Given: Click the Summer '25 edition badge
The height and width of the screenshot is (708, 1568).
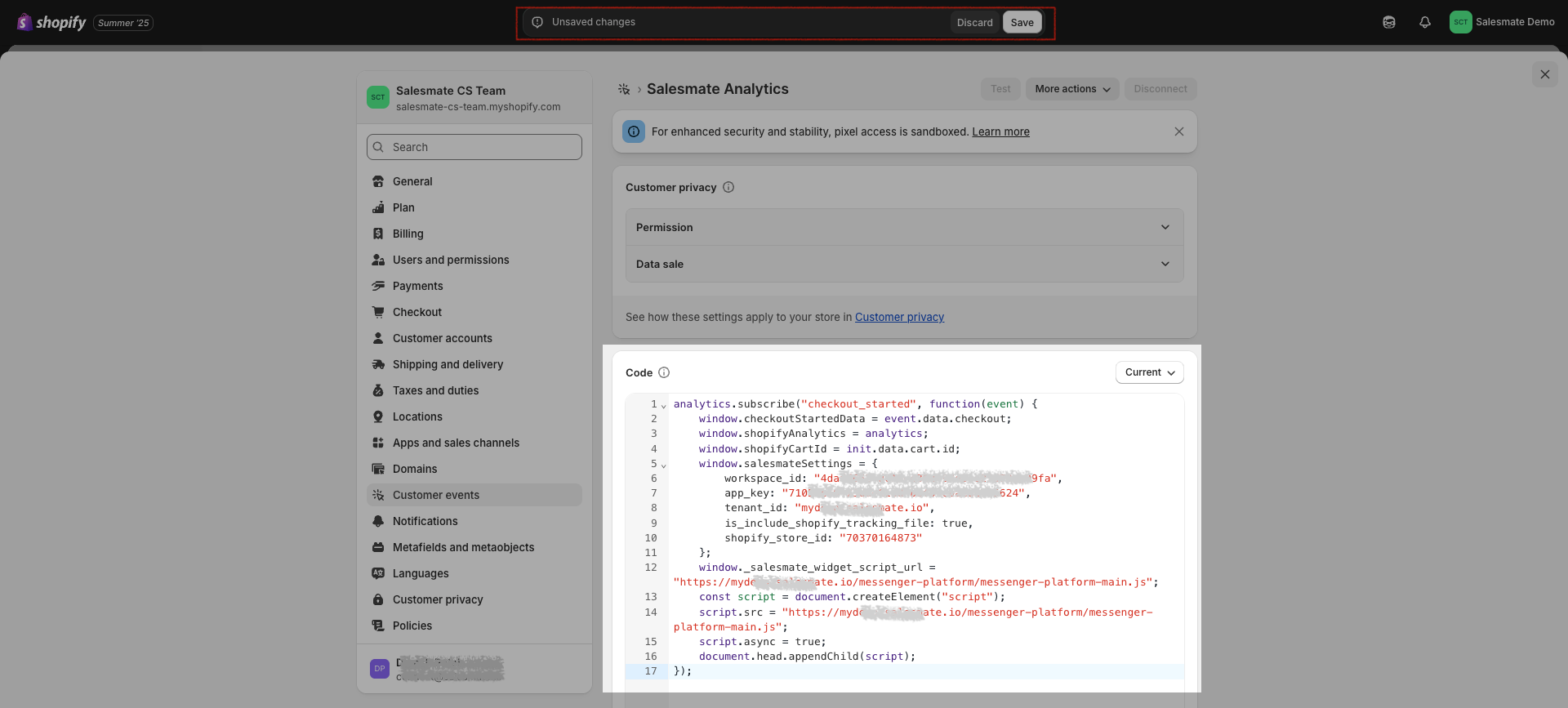Looking at the screenshot, I should tap(123, 23).
